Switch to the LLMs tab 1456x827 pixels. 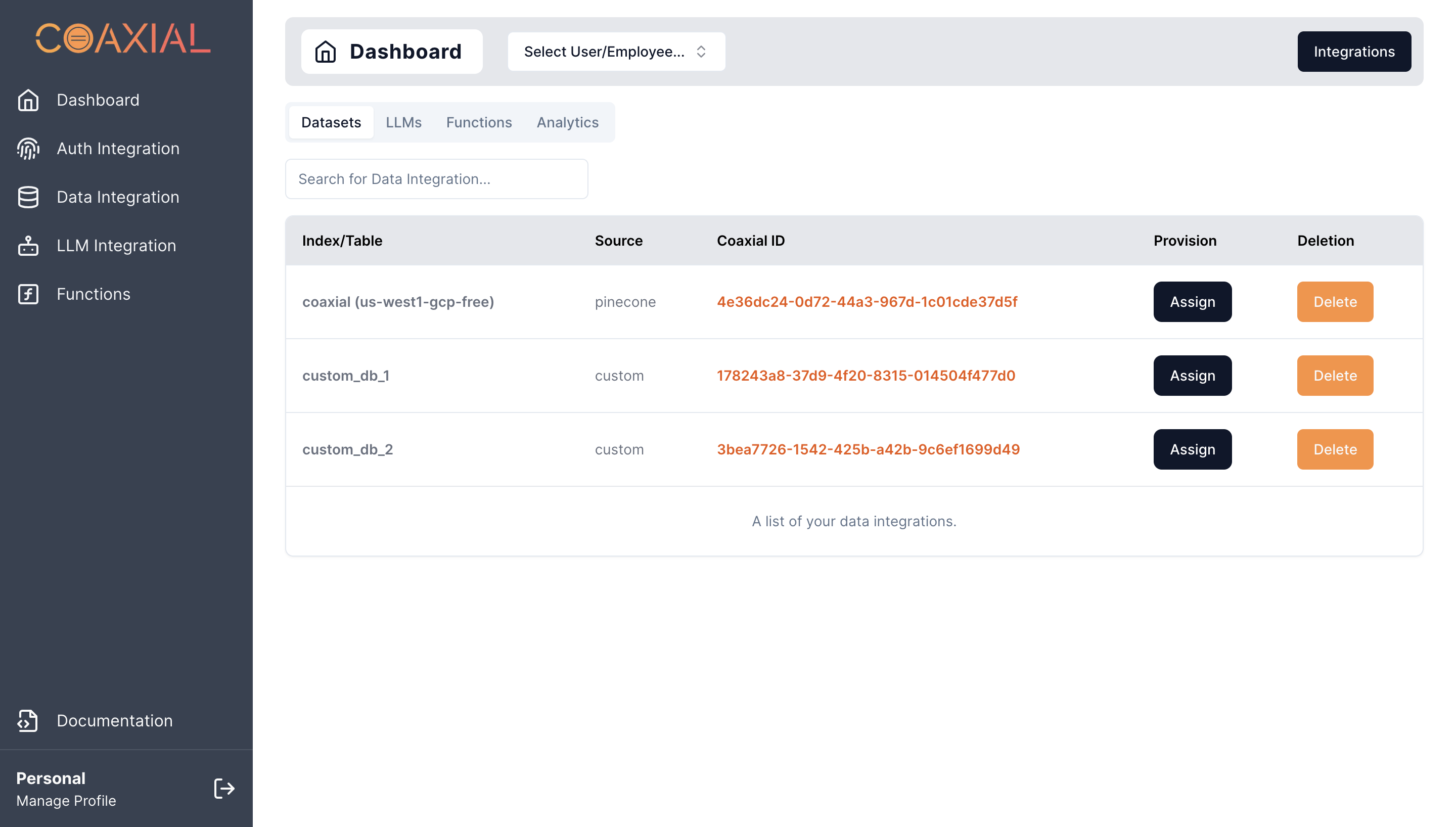403,122
